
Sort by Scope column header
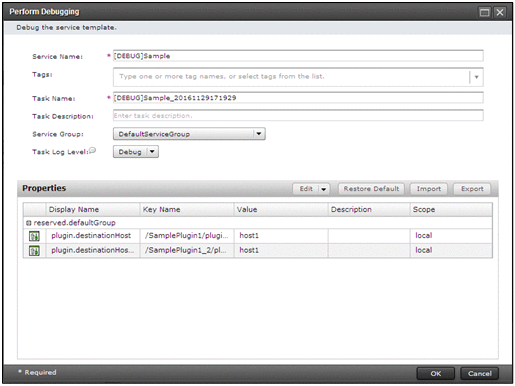click(x=451, y=209)
